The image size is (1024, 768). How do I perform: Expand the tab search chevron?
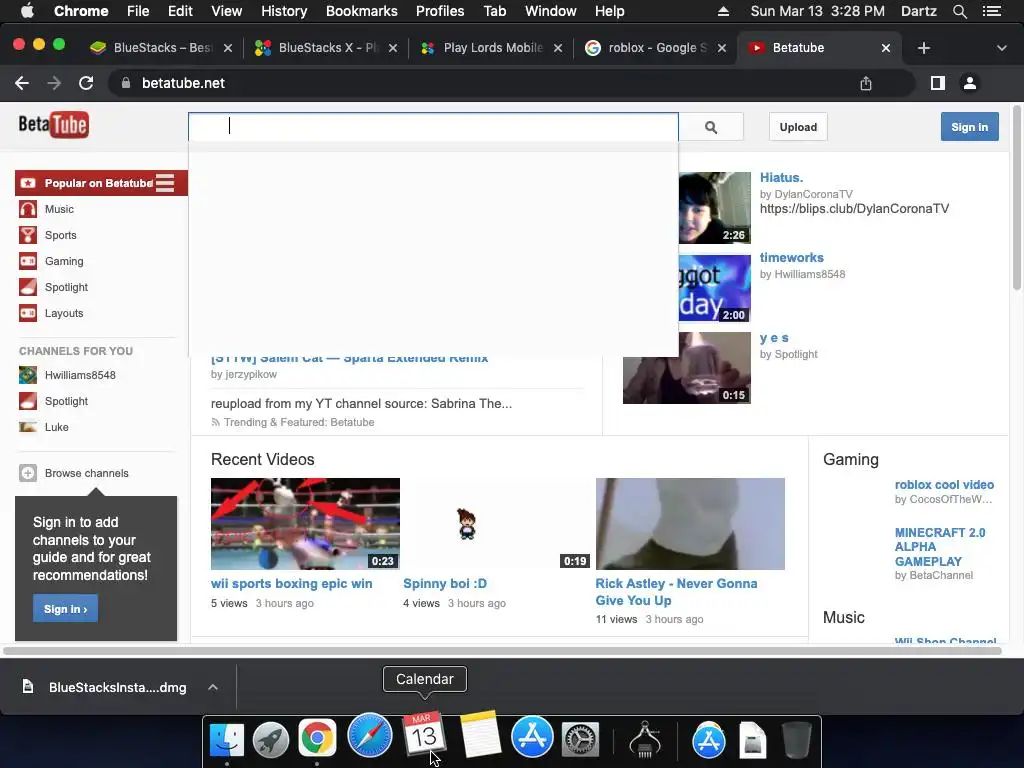click(x=1001, y=48)
